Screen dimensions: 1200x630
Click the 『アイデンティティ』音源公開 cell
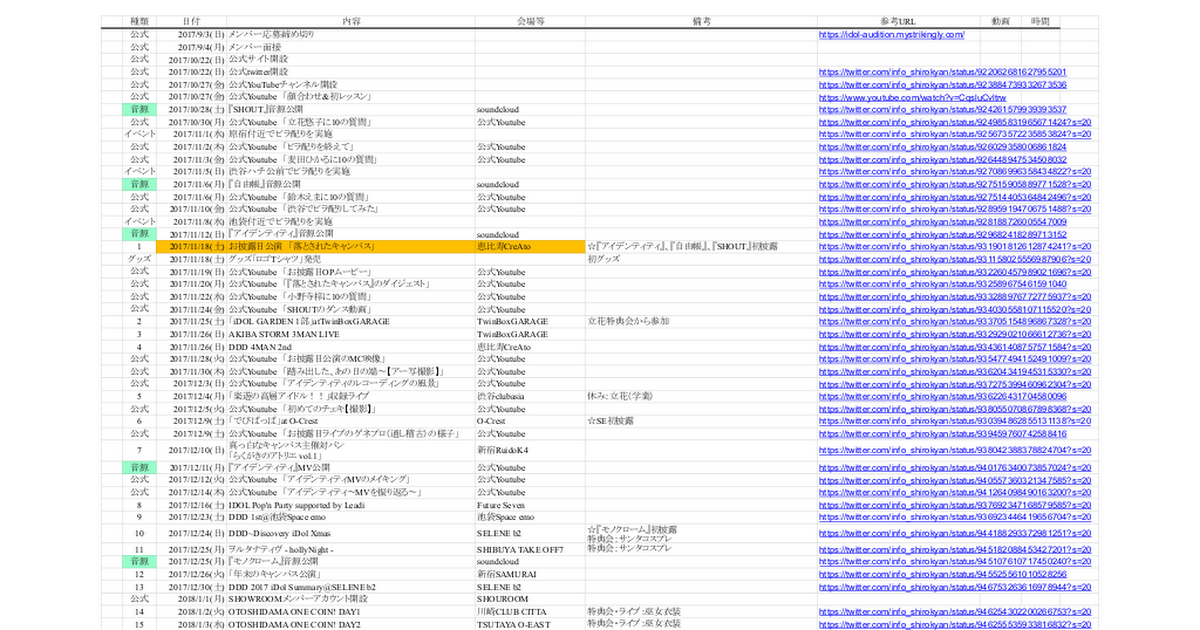(351, 233)
